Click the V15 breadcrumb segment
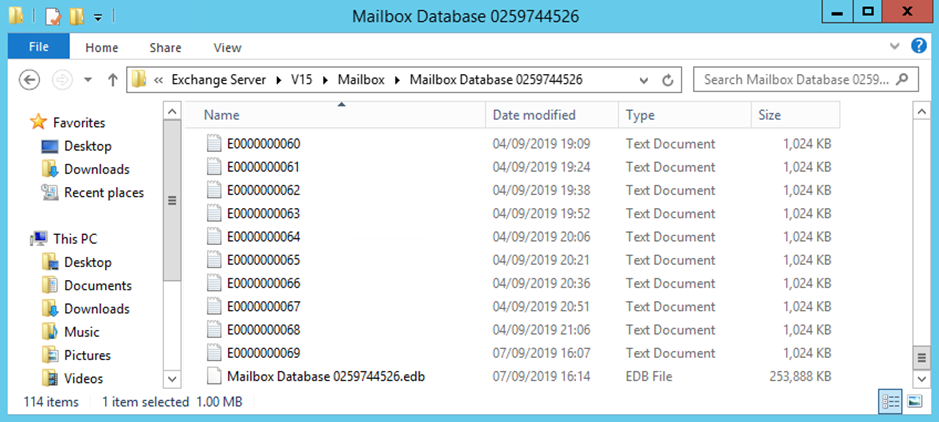Screen dimensions: 939x422 pyautogui.click(x=302, y=80)
